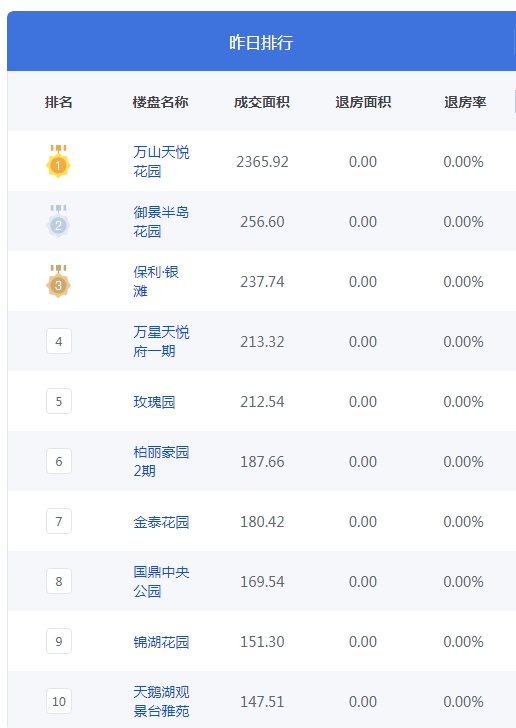This screenshot has height=728, width=516.
Task: Click the rank 4 number badge
Action: (x=59, y=341)
